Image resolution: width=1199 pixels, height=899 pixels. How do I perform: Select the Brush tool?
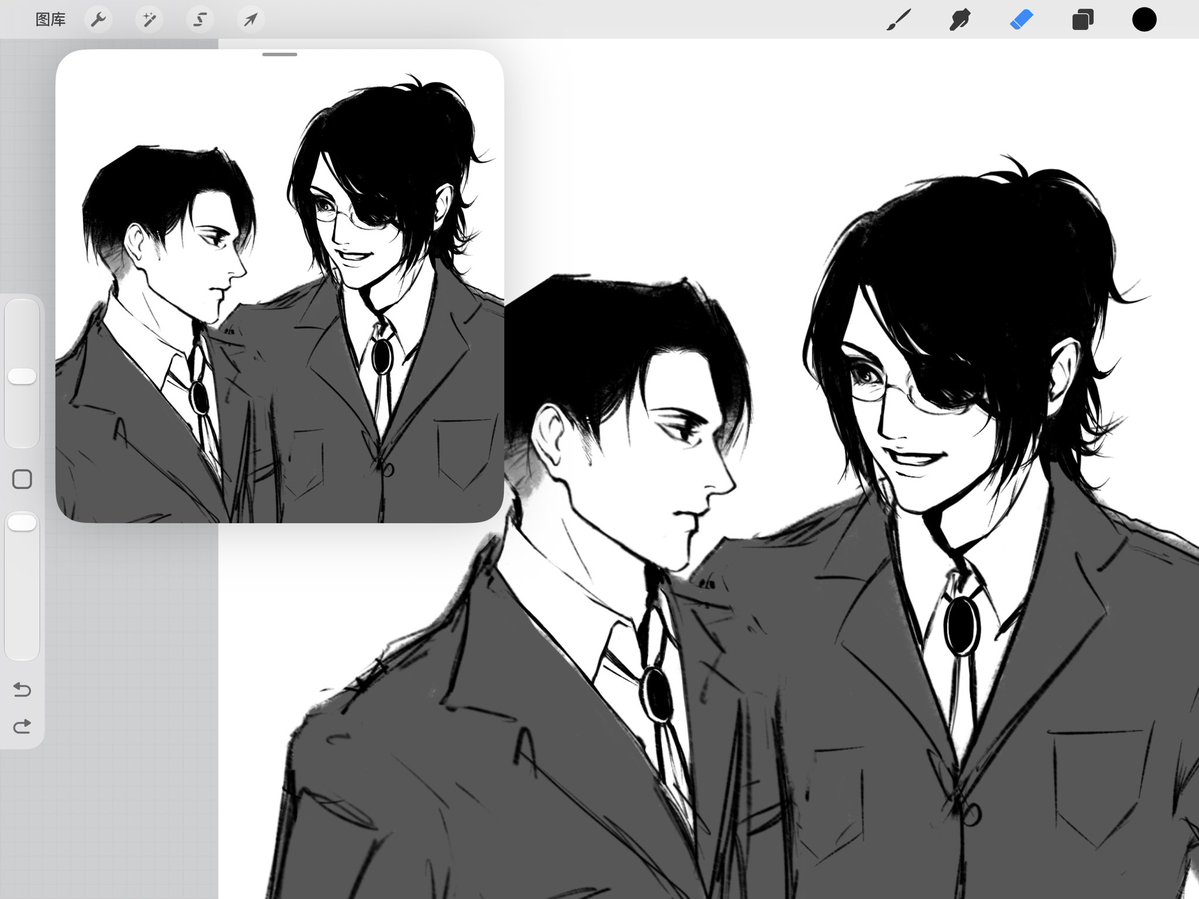(898, 20)
